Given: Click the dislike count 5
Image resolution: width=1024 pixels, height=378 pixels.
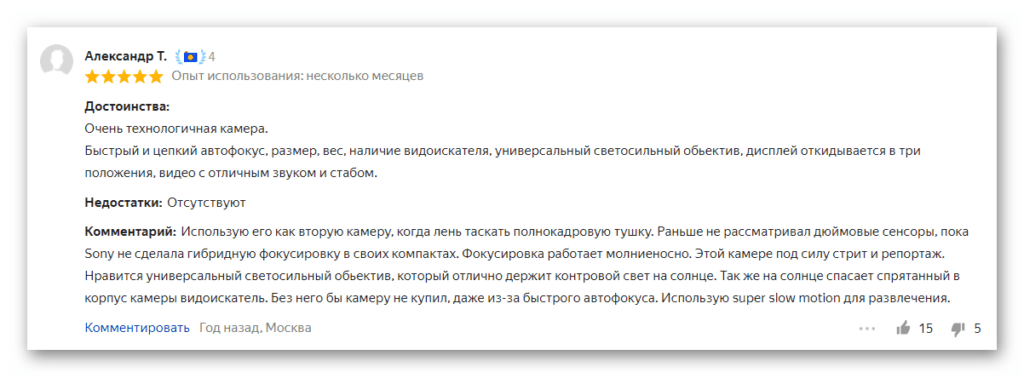Looking at the screenshot, I should tap(978, 328).
